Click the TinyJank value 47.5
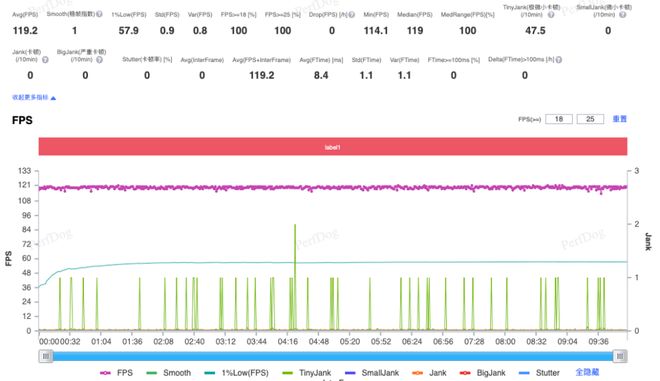The height and width of the screenshot is (381, 660). tap(535, 31)
